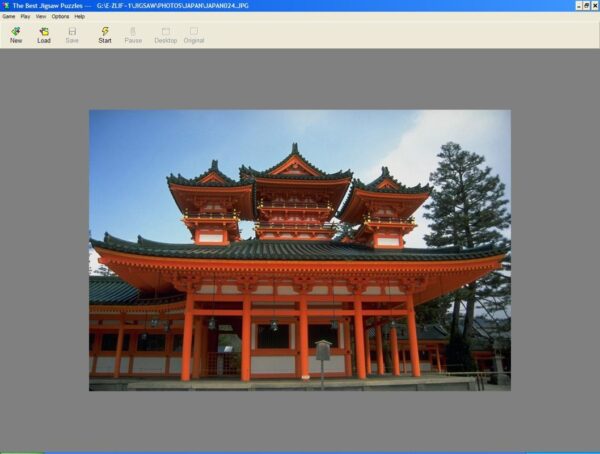Click the empty gray workspace below the photo

(300, 420)
